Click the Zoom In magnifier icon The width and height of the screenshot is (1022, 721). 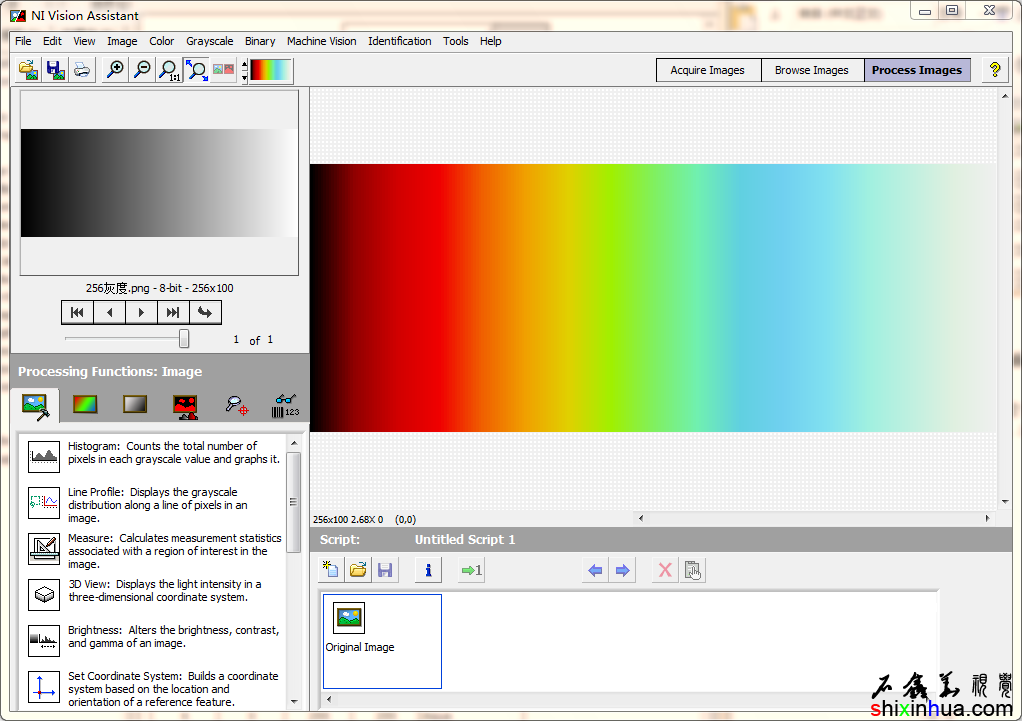click(115, 70)
